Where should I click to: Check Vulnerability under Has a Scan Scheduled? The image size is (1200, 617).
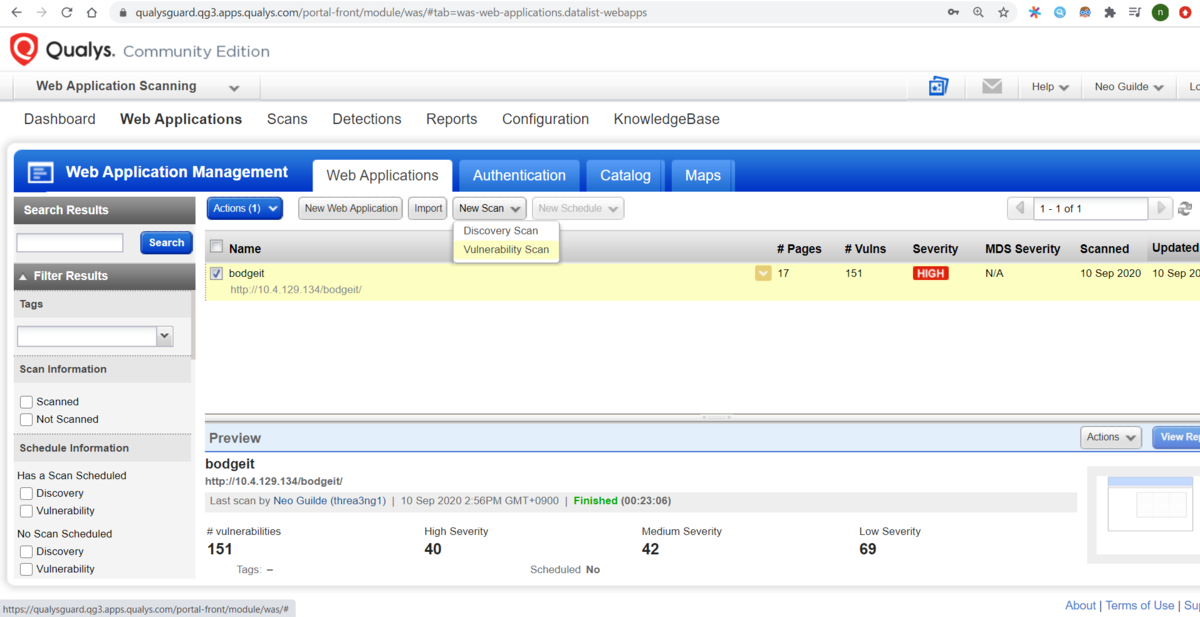click(x=27, y=512)
